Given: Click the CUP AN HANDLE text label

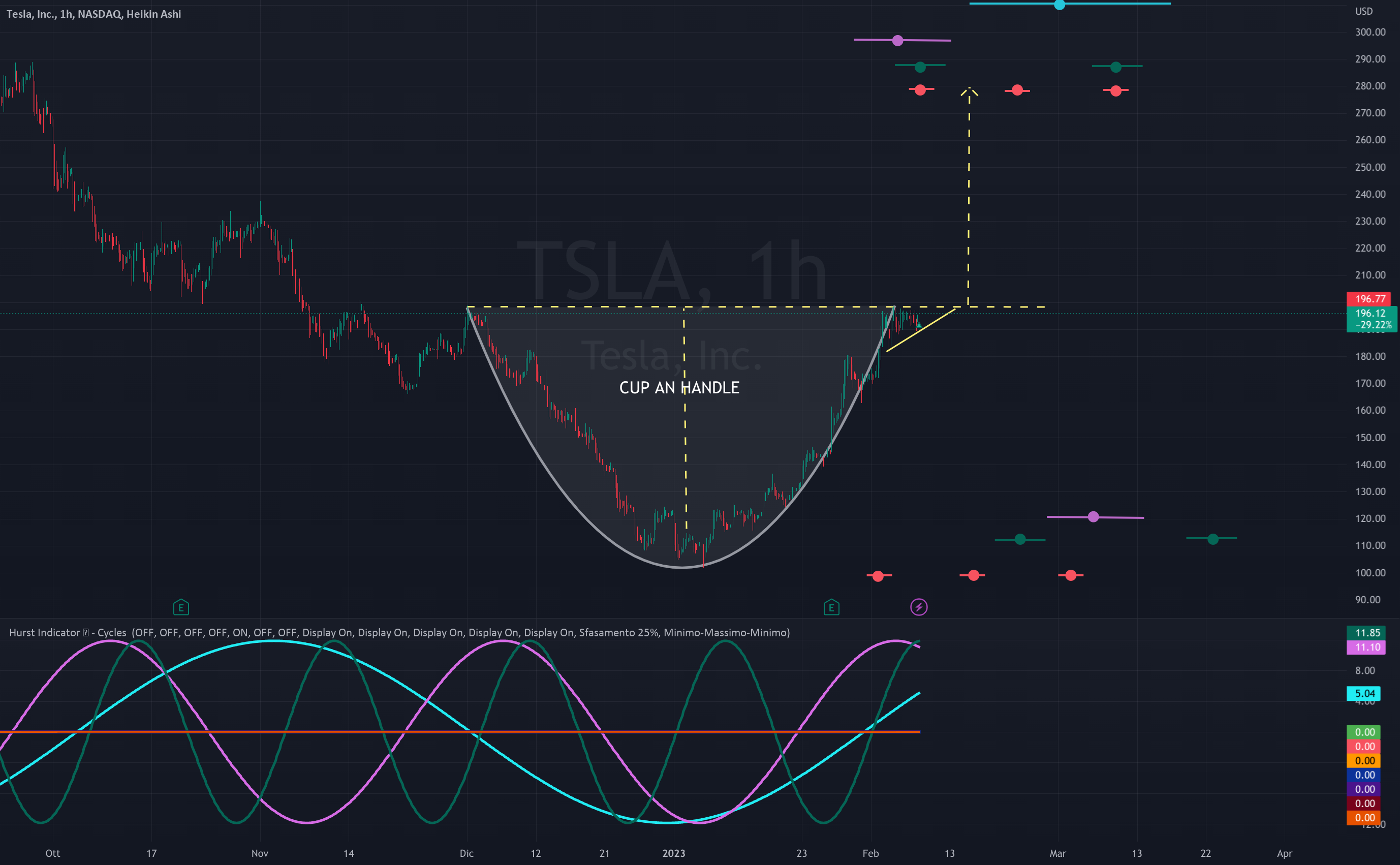Looking at the screenshot, I should pyautogui.click(x=679, y=388).
